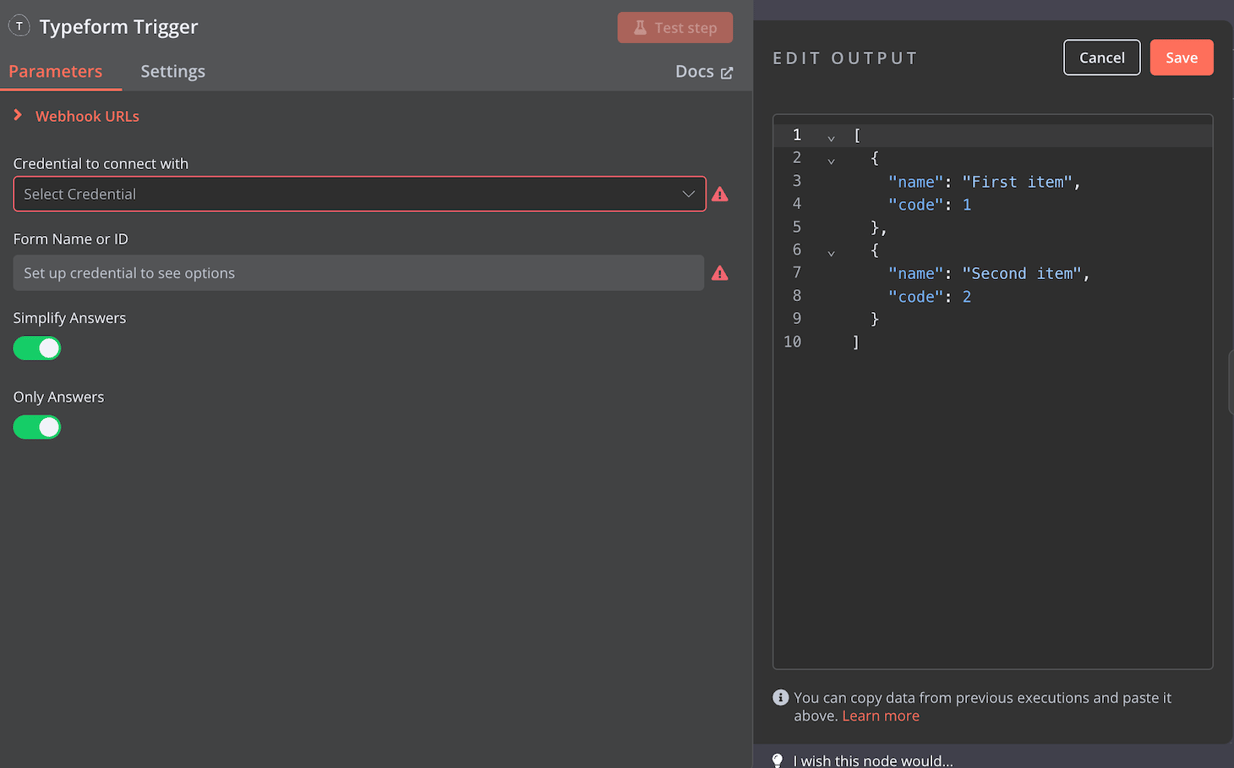The image size is (1234, 768).
Task: Open the Select Credential dropdown
Action: 359,194
